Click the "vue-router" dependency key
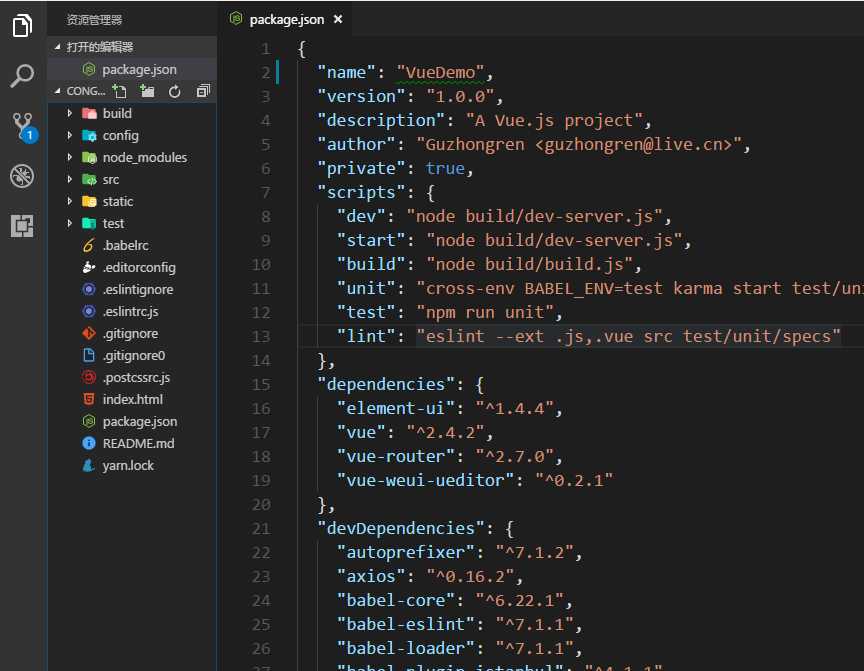 point(396,456)
